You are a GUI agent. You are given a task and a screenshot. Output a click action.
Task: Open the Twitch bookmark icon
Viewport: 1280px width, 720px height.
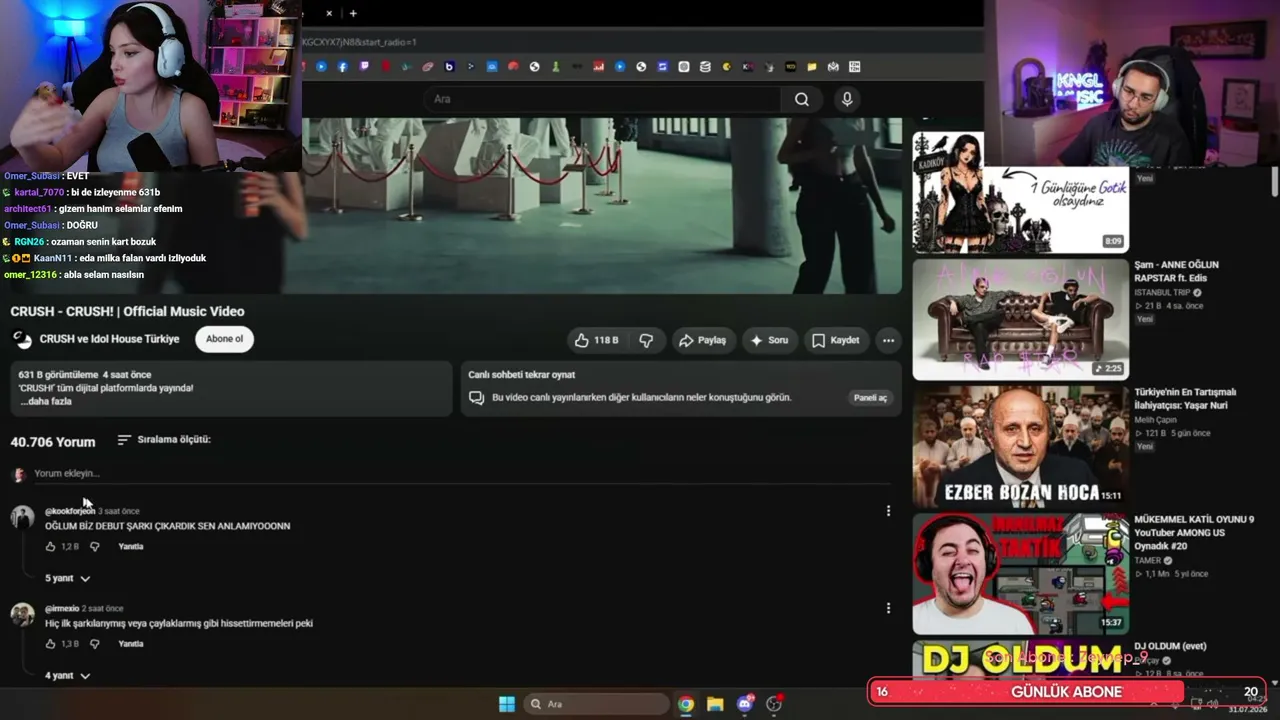364,67
